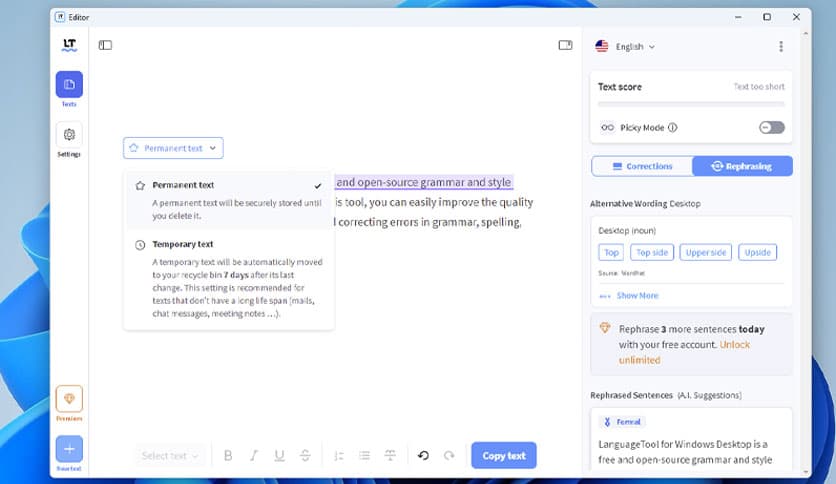The width and height of the screenshot is (836, 484).
Task: Select the synonym 'Upper side'
Action: [x=706, y=252]
